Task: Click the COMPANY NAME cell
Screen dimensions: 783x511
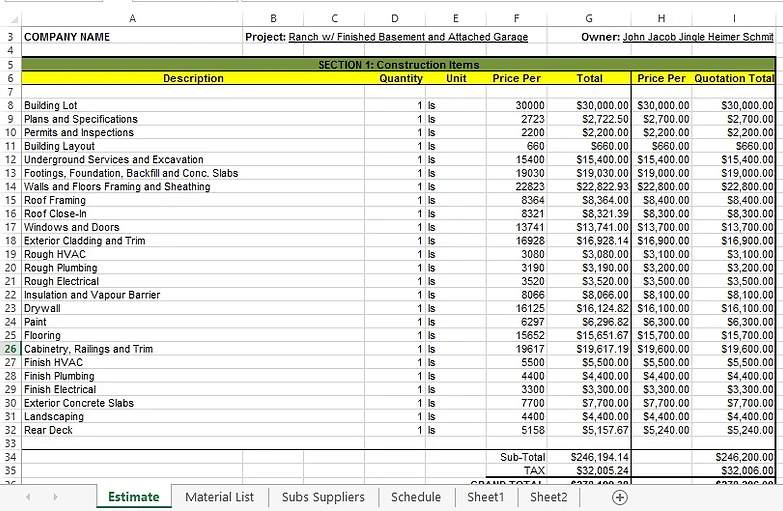Action: [x=132, y=37]
